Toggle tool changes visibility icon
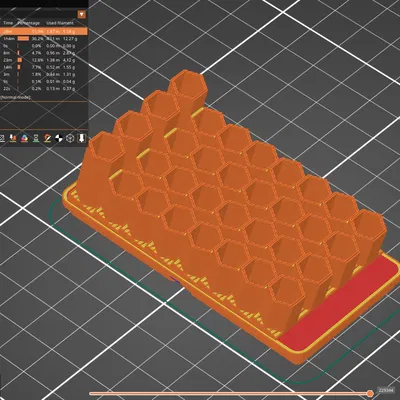The width and height of the screenshot is (400, 400). [x=13, y=138]
